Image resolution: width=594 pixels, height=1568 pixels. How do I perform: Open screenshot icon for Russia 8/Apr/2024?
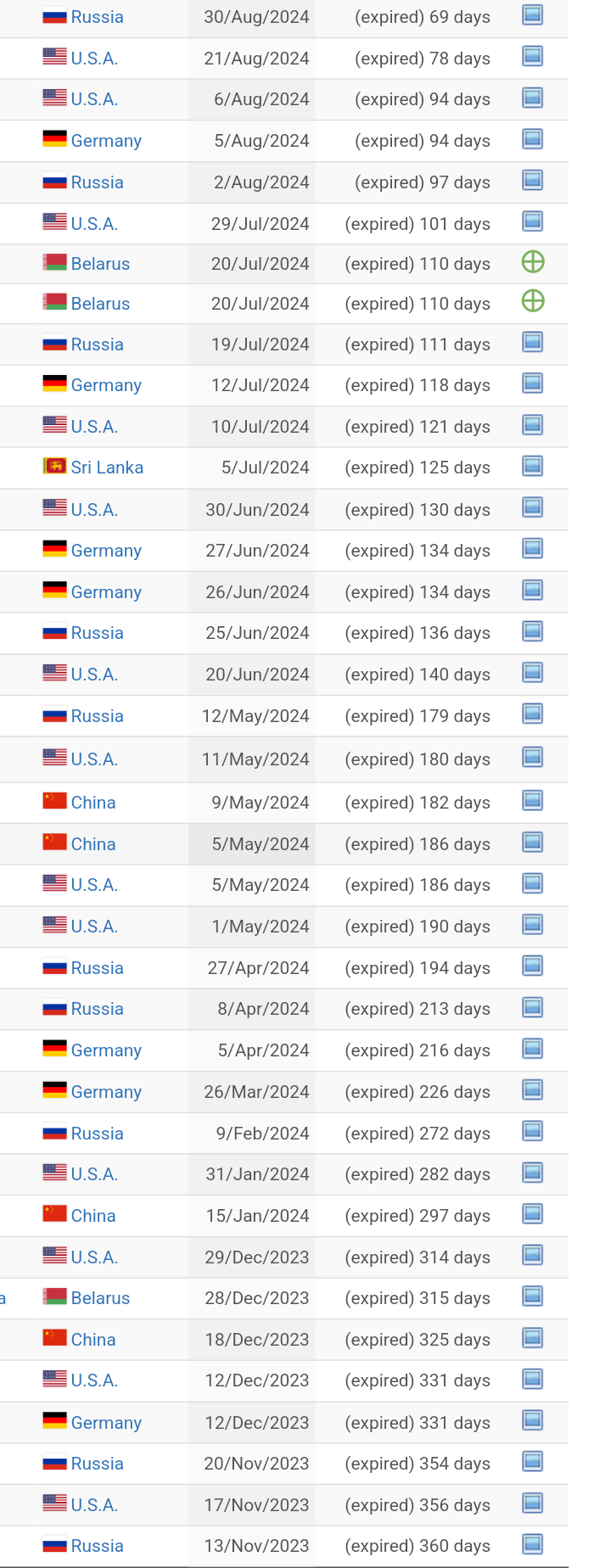click(x=532, y=1007)
